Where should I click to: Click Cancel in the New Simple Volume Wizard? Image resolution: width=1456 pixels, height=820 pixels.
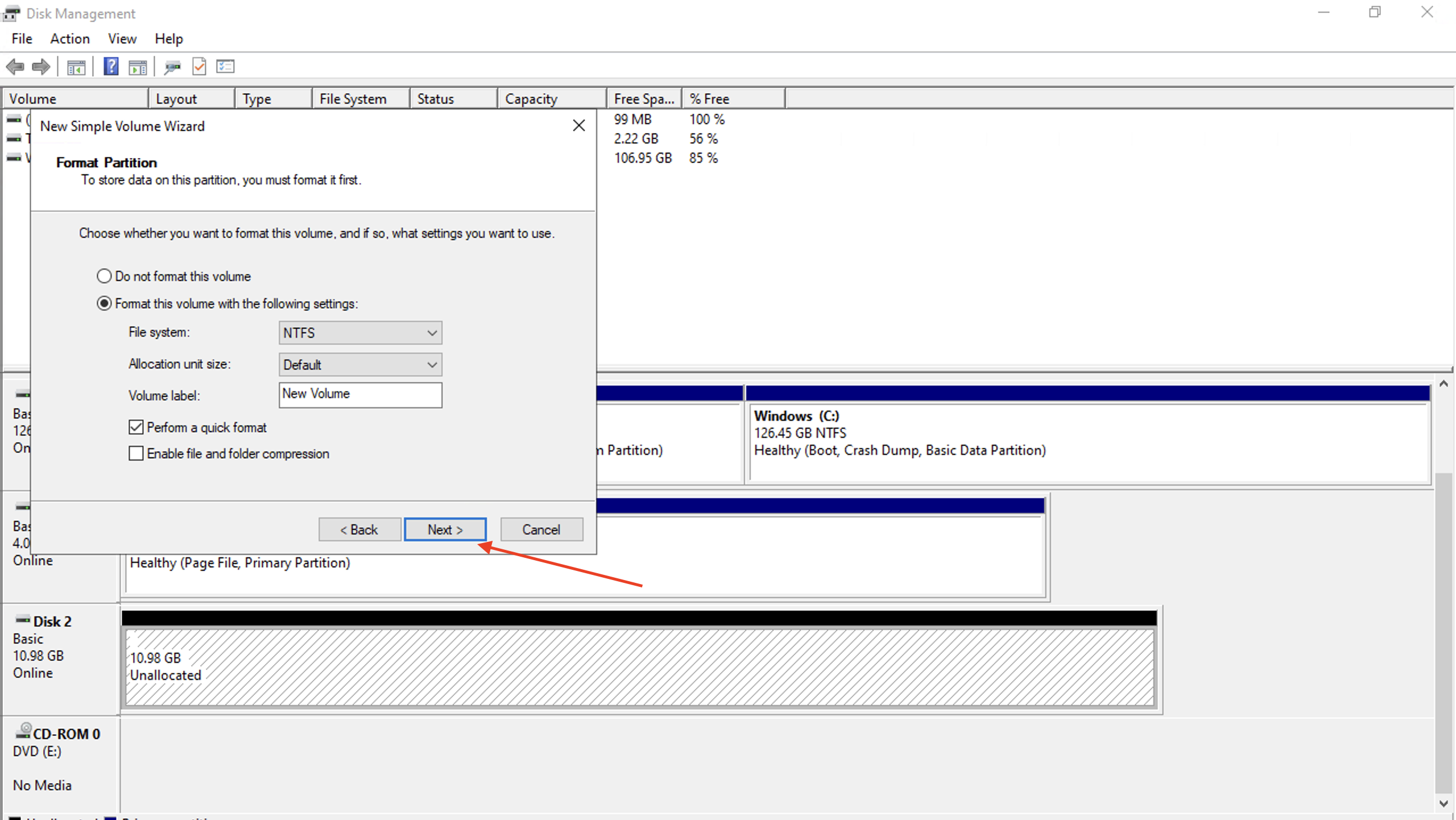[x=541, y=529]
